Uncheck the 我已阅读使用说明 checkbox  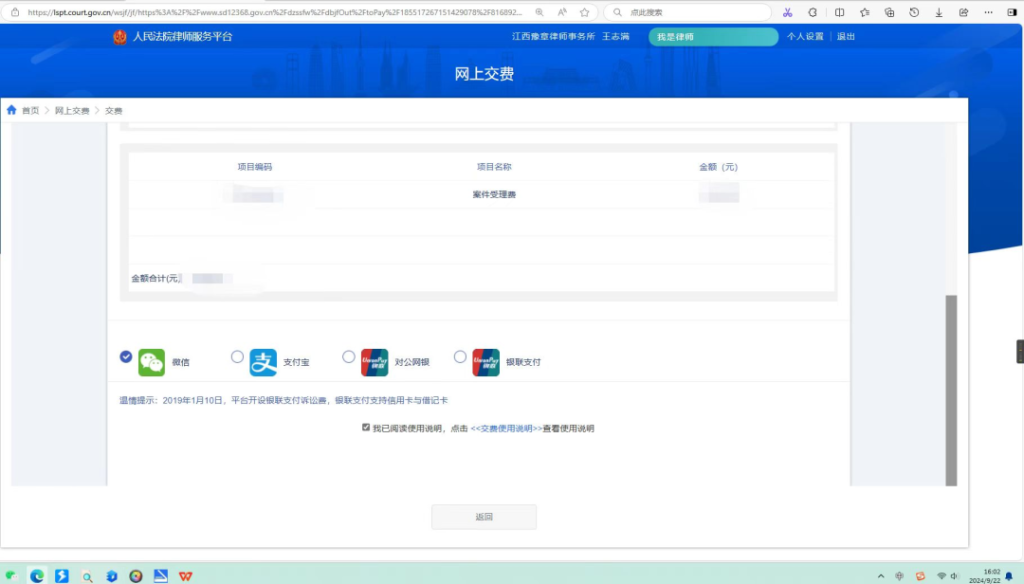tap(368, 426)
